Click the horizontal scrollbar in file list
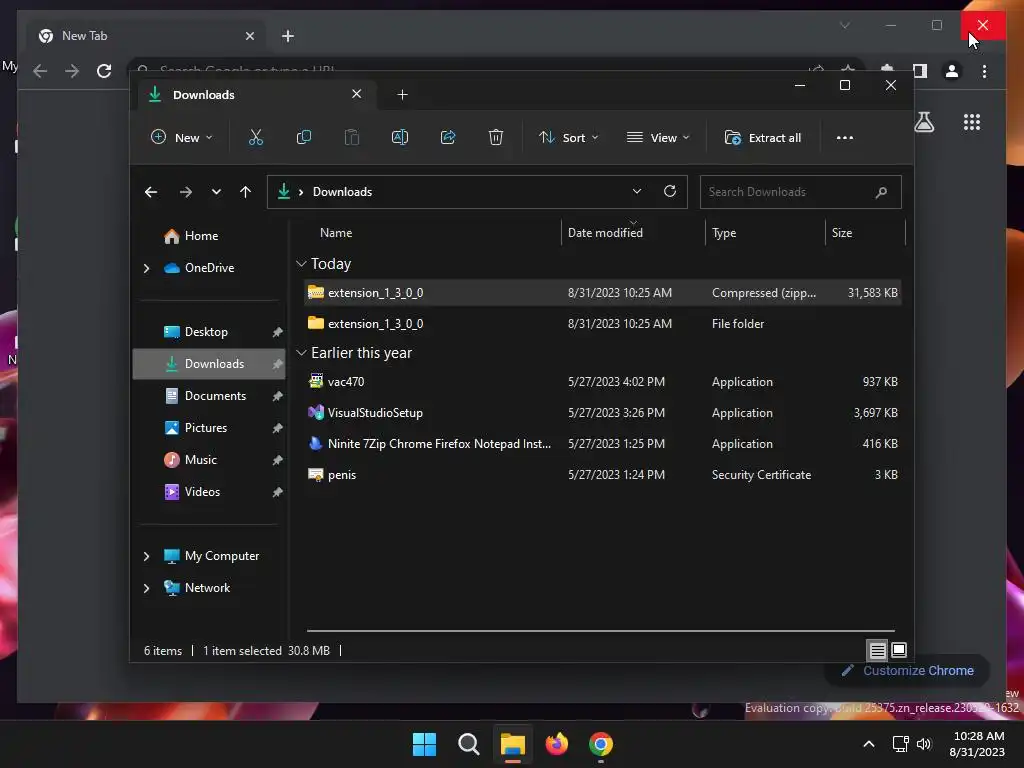This screenshot has width=1024, height=768. [600, 631]
